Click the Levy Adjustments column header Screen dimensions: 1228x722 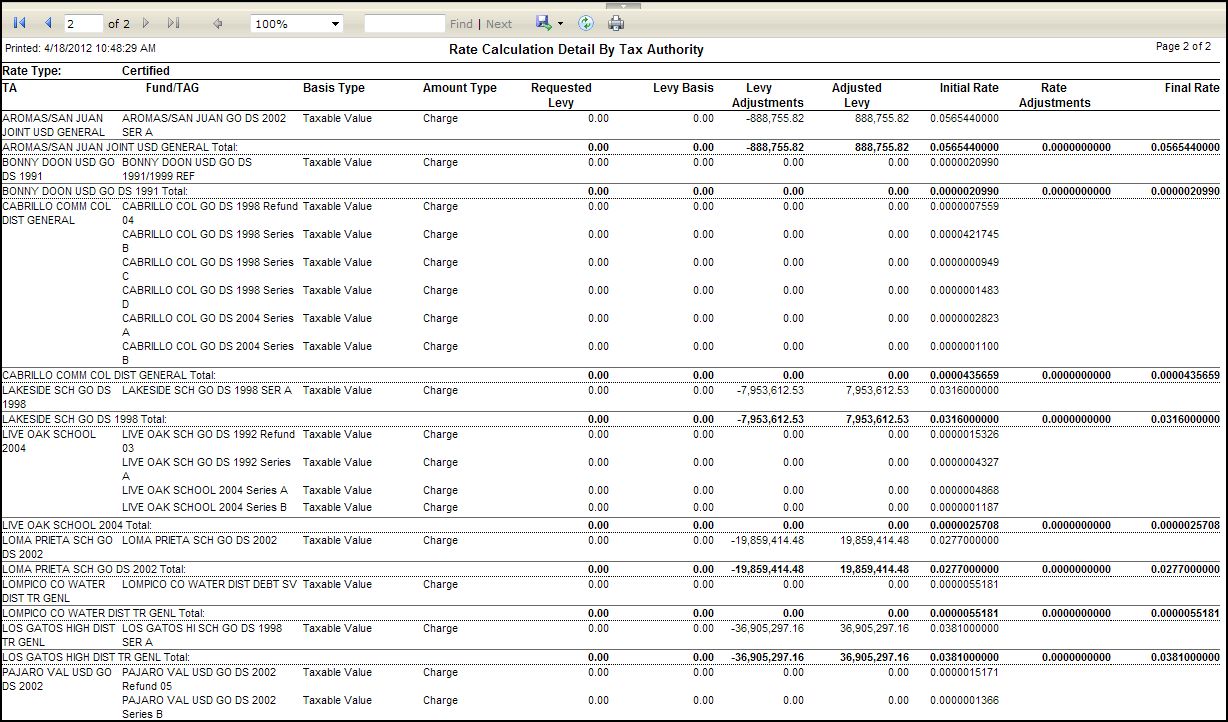coord(767,95)
